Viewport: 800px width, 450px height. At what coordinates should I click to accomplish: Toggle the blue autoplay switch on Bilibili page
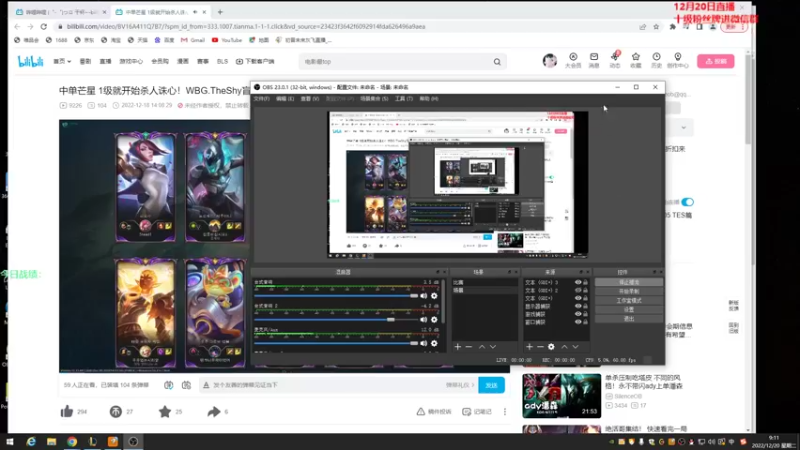click(x=687, y=202)
